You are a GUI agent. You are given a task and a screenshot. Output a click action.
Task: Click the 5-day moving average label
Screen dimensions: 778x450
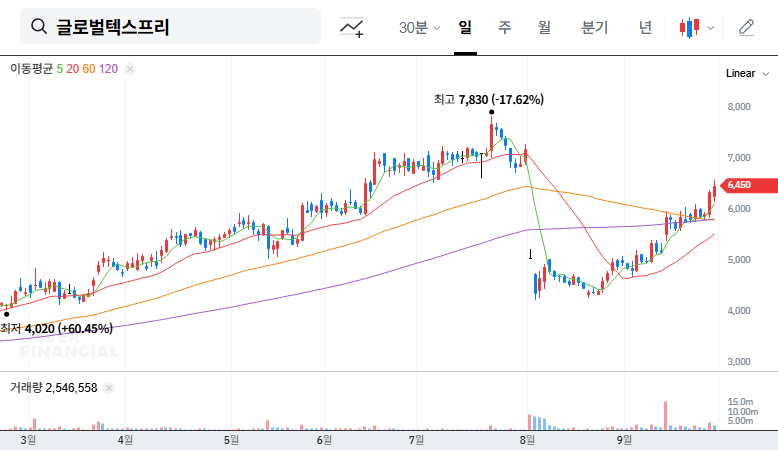(x=60, y=69)
